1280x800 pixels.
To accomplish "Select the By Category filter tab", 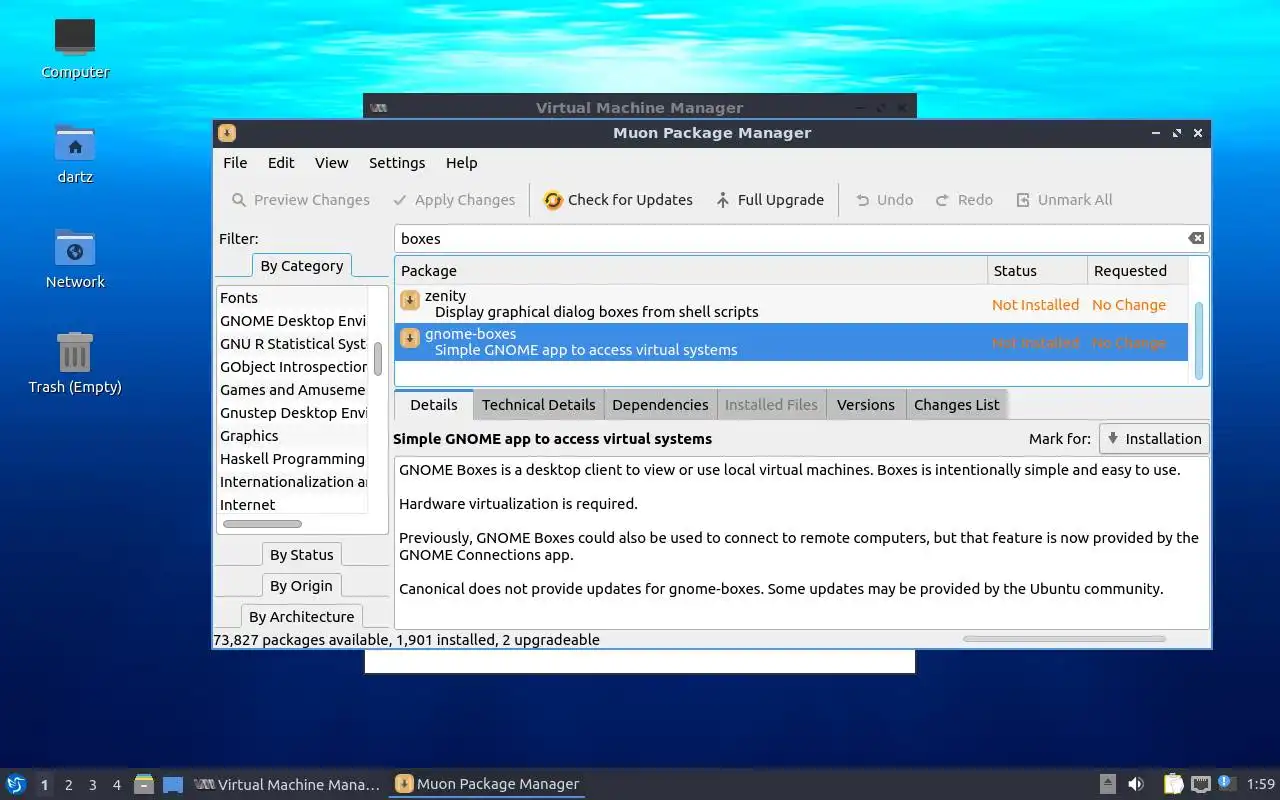I will [x=301, y=266].
